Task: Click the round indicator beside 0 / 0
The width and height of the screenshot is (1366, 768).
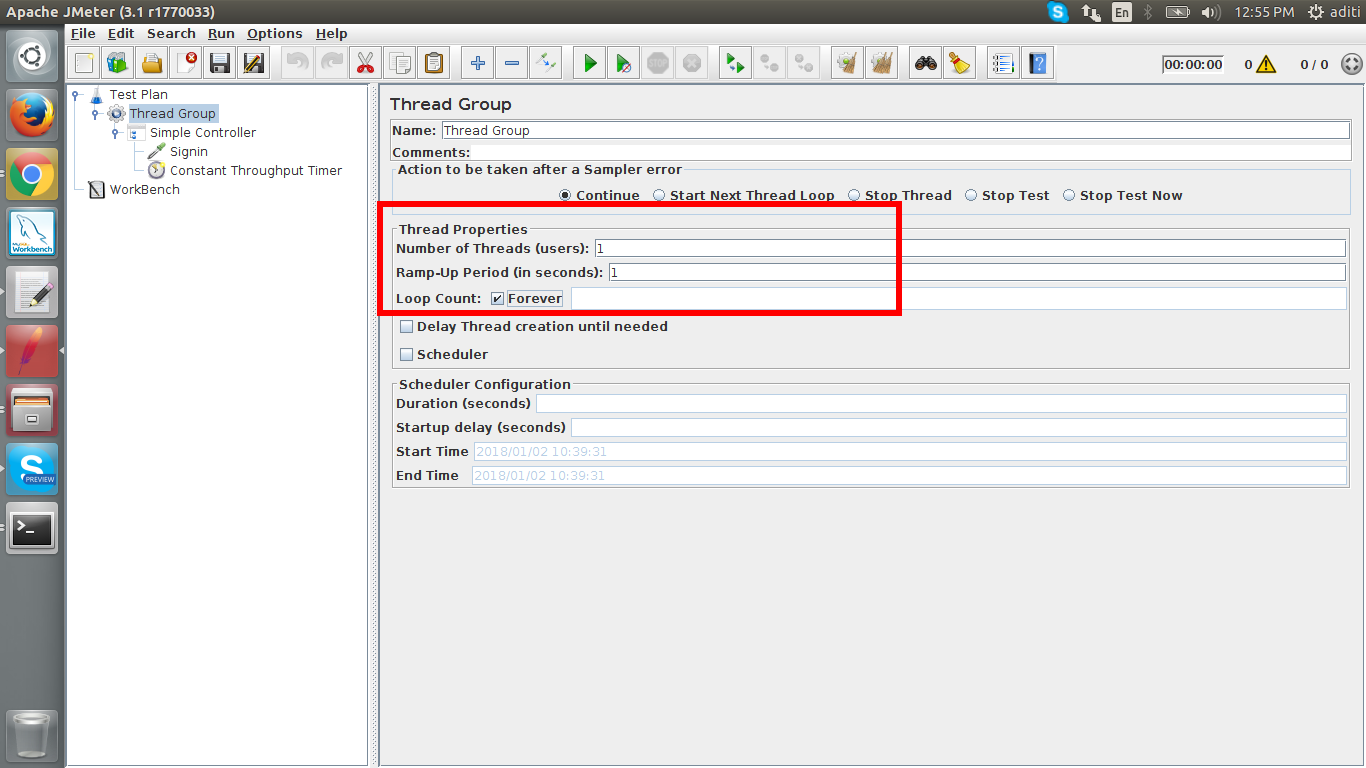Action: click(x=1351, y=64)
